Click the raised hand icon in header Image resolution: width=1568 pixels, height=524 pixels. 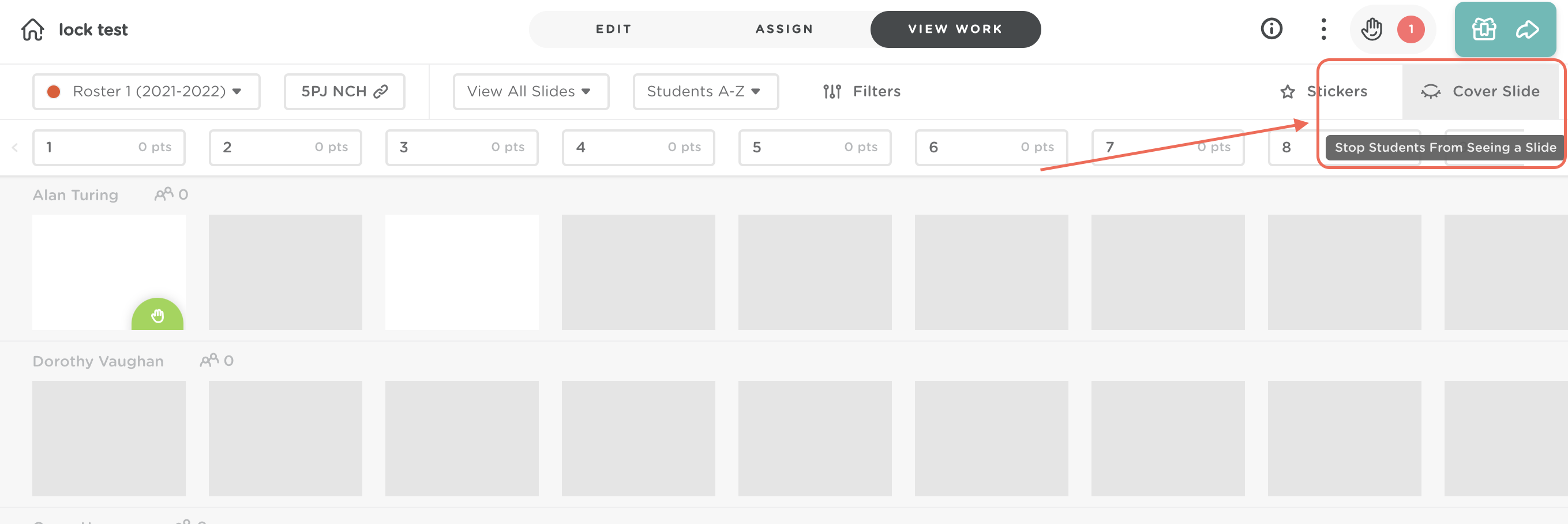pyautogui.click(x=1371, y=29)
